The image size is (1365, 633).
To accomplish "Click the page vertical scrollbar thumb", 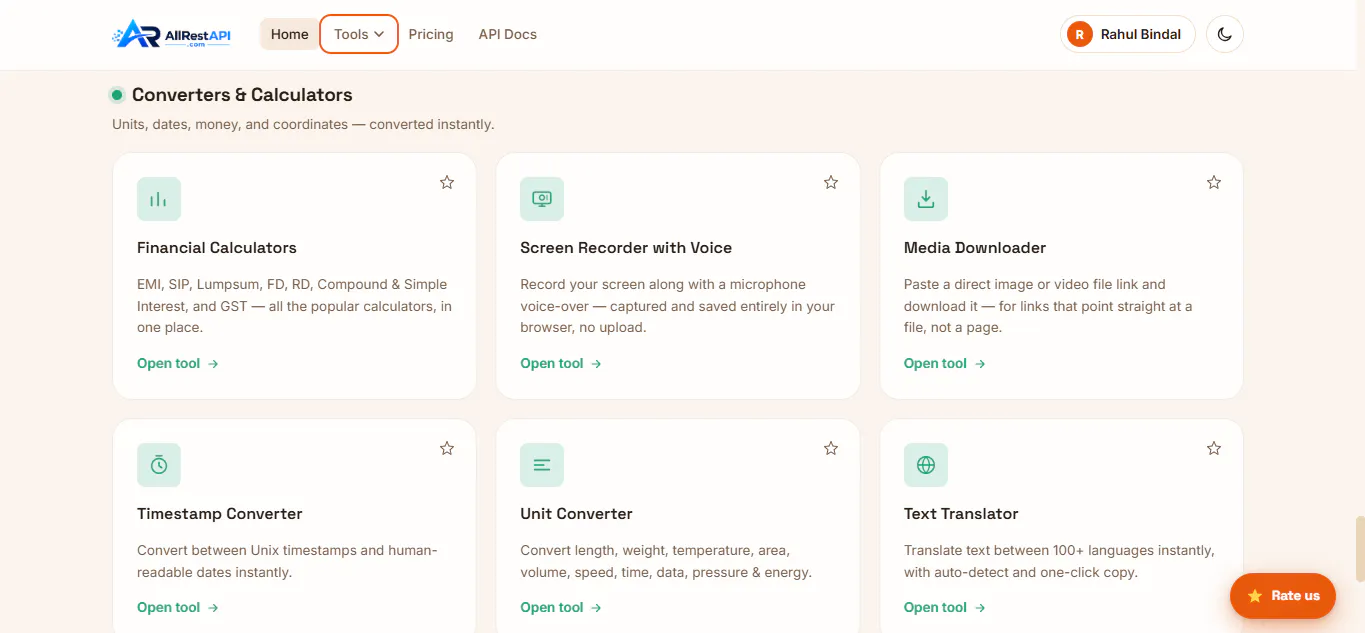I will [1359, 549].
